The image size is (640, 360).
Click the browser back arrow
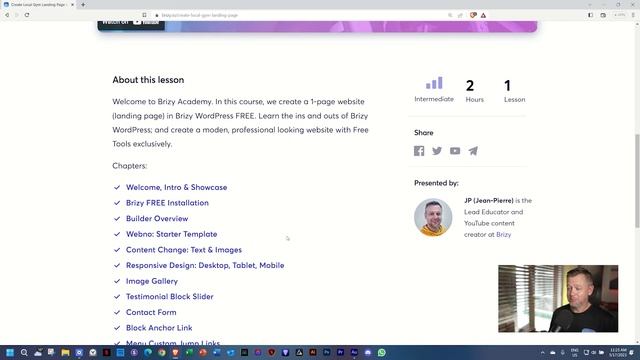7,15
